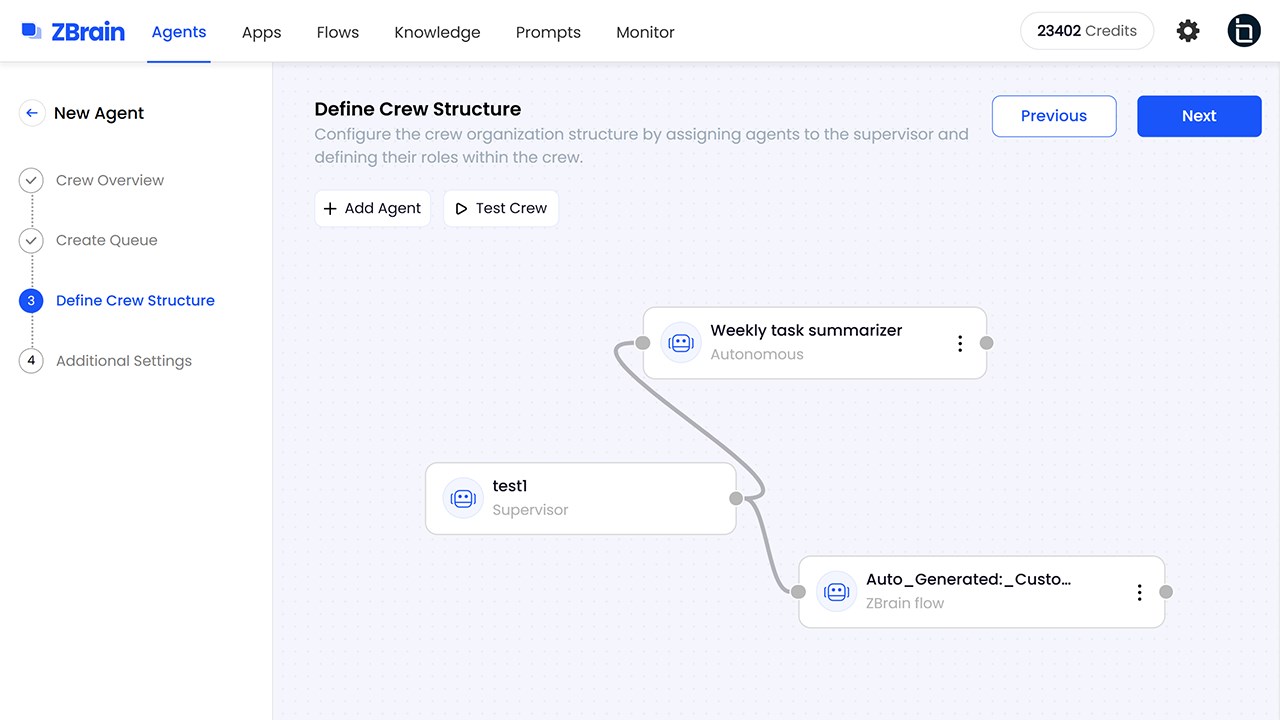Image resolution: width=1280 pixels, height=720 pixels.
Task: Switch to the Knowledge tab
Action: pos(437,32)
